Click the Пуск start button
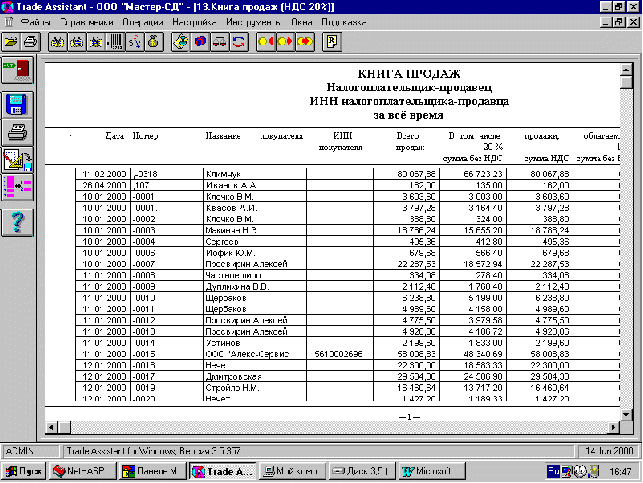 point(24,471)
